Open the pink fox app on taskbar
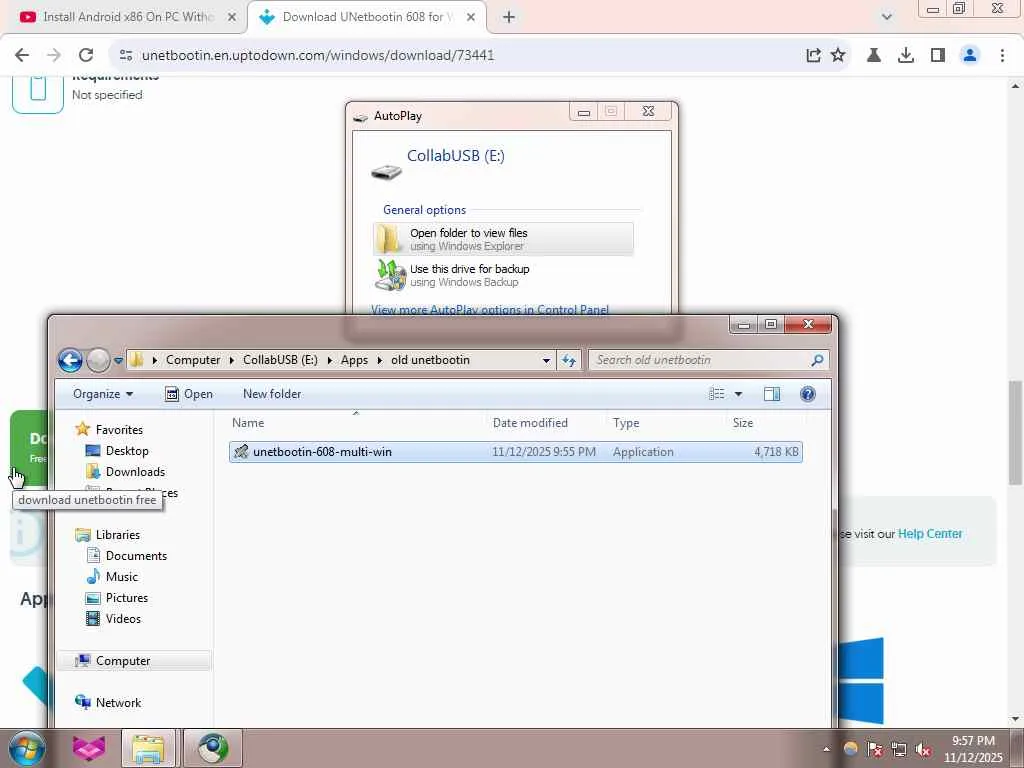 click(89, 748)
